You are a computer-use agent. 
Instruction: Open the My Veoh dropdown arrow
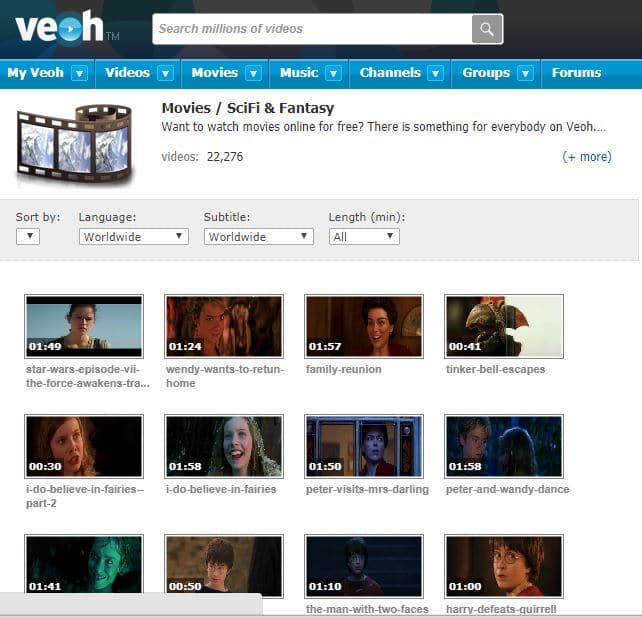(x=79, y=73)
